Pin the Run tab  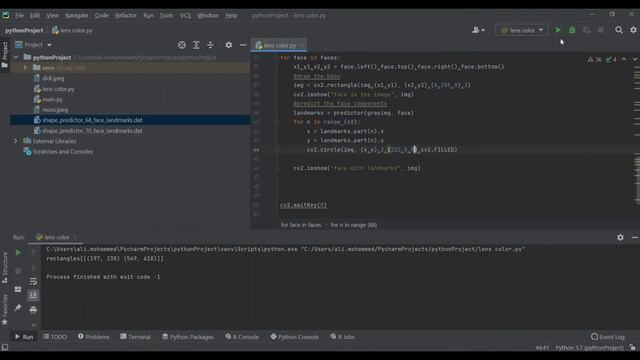tap(18, 308)
